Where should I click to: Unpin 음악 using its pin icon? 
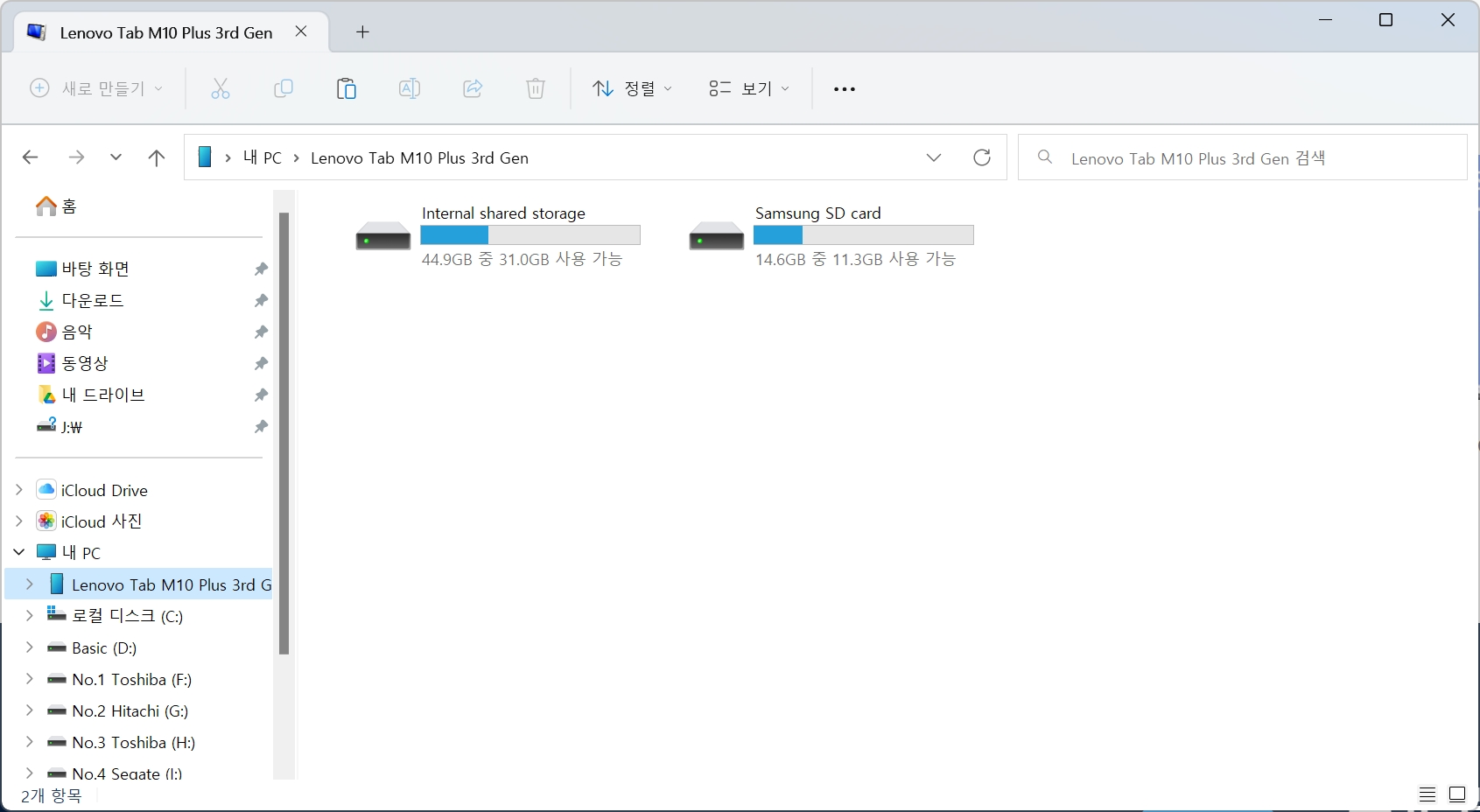coord(261,332)
